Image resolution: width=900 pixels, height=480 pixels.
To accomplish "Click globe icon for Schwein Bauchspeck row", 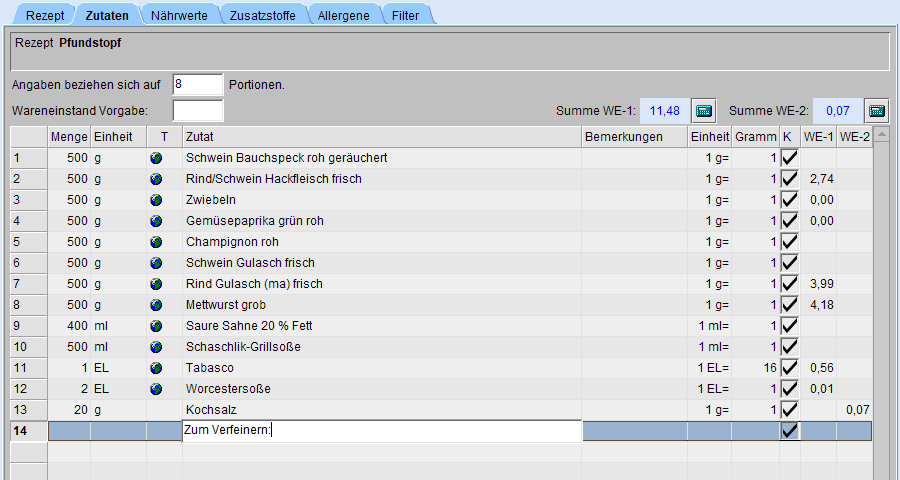I will (156, 158).
